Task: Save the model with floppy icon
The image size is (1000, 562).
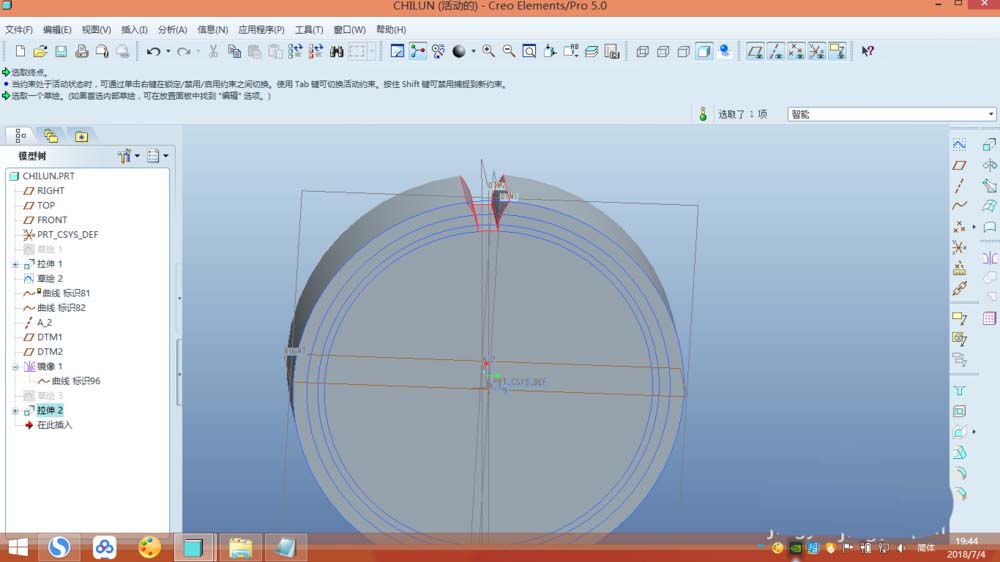Action: point(61,51)
